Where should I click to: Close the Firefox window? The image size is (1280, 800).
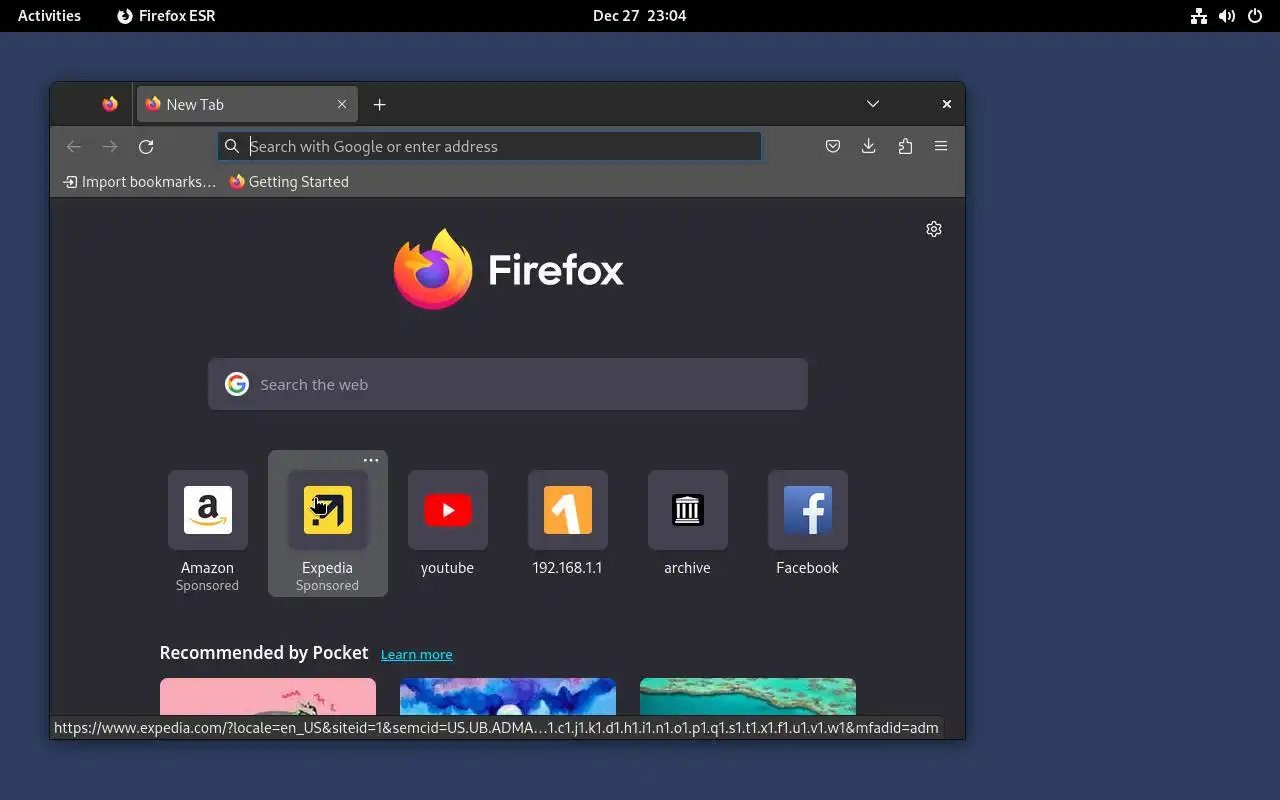[x=947, y=104]
